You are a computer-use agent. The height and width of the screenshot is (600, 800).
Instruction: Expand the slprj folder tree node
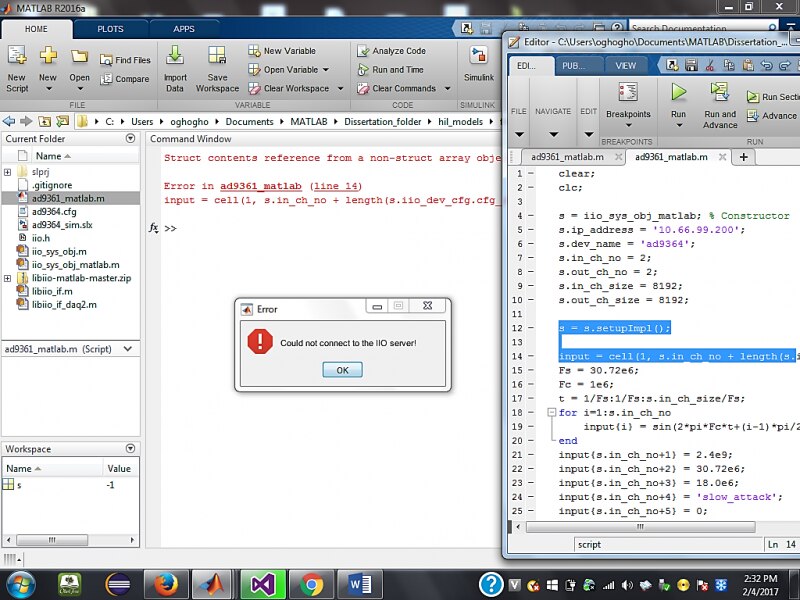click(8, 172)
